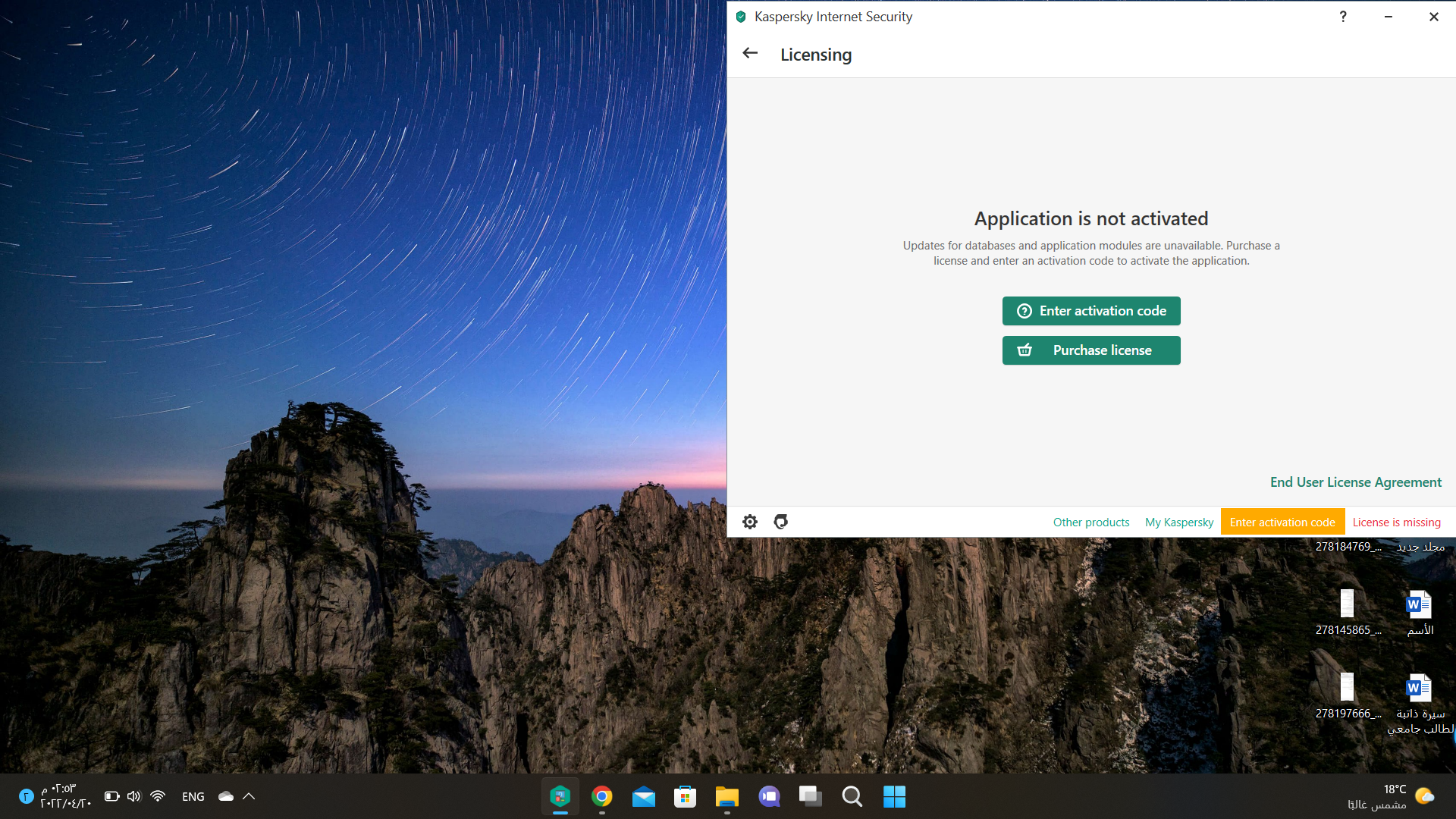Click Enter activation code green button

pos(1091,311)
